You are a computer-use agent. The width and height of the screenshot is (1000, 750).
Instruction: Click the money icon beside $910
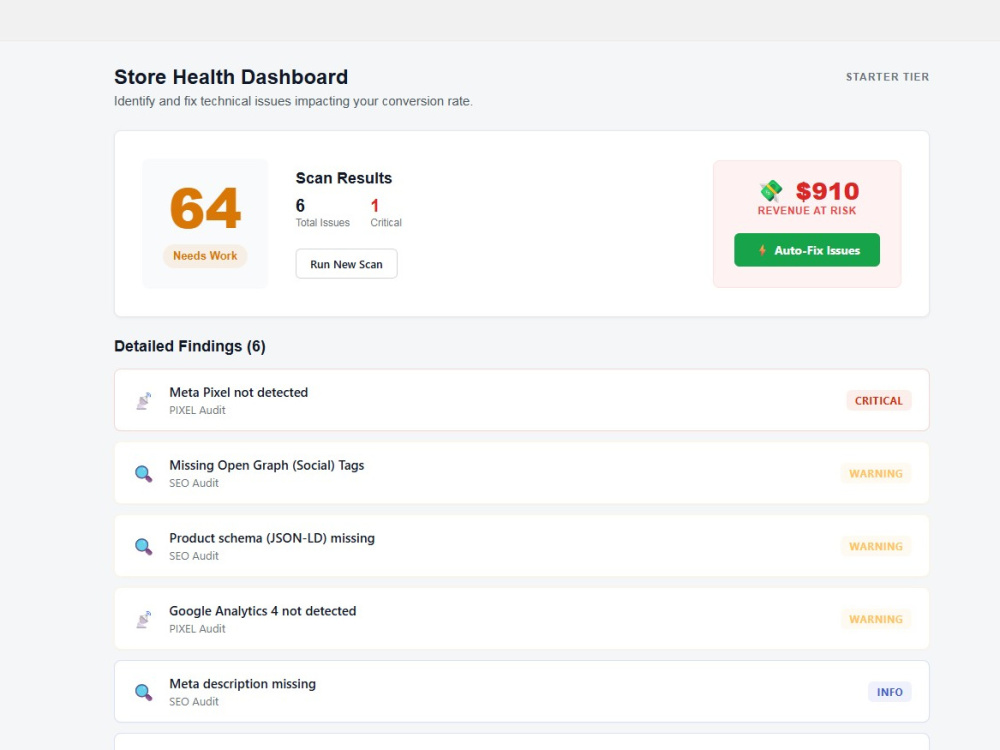pyautogui.click(x=771, y=191)
